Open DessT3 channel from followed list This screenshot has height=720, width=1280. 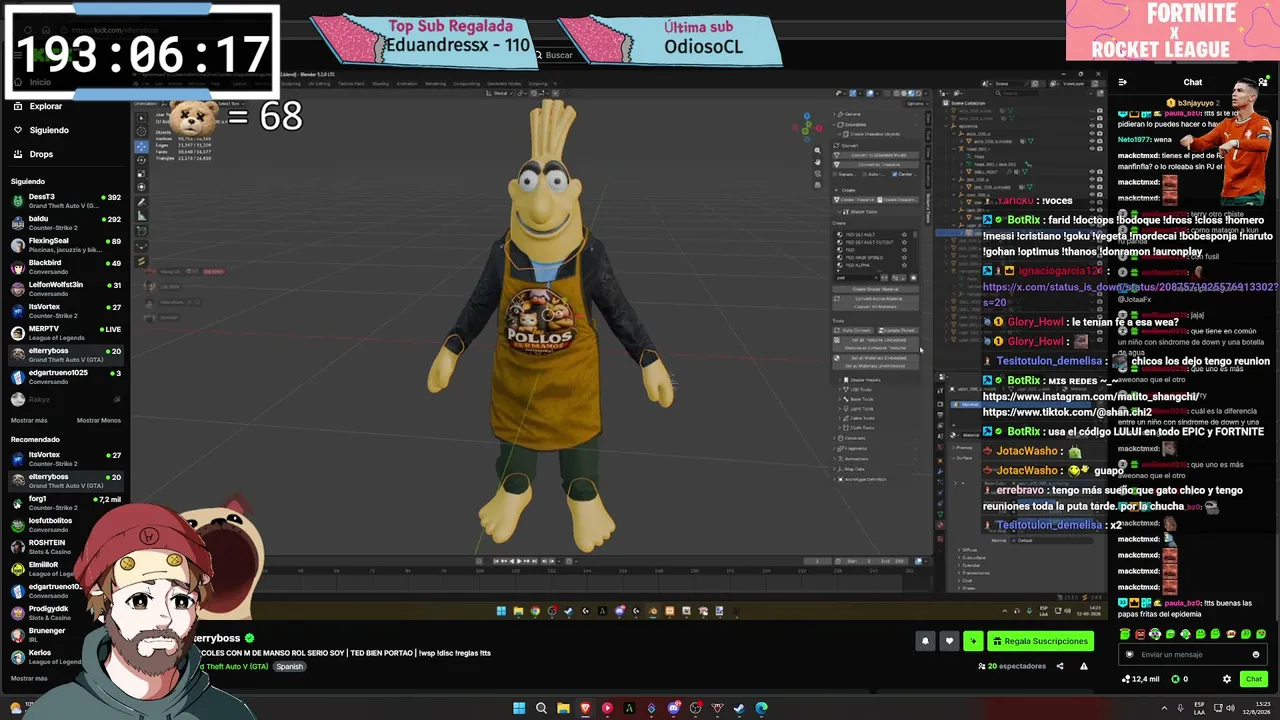point(65,201)
